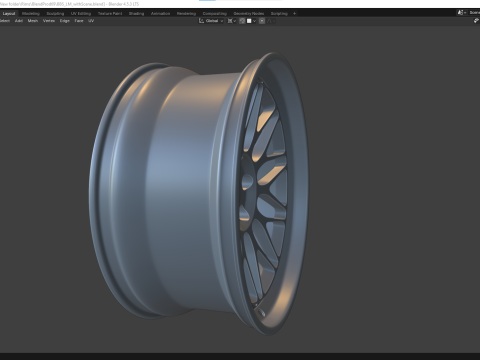Image resolution: width=480 pixels, height=360 pixels.
Task: Toggle proportional editing icon
Action: coord(262,21)
